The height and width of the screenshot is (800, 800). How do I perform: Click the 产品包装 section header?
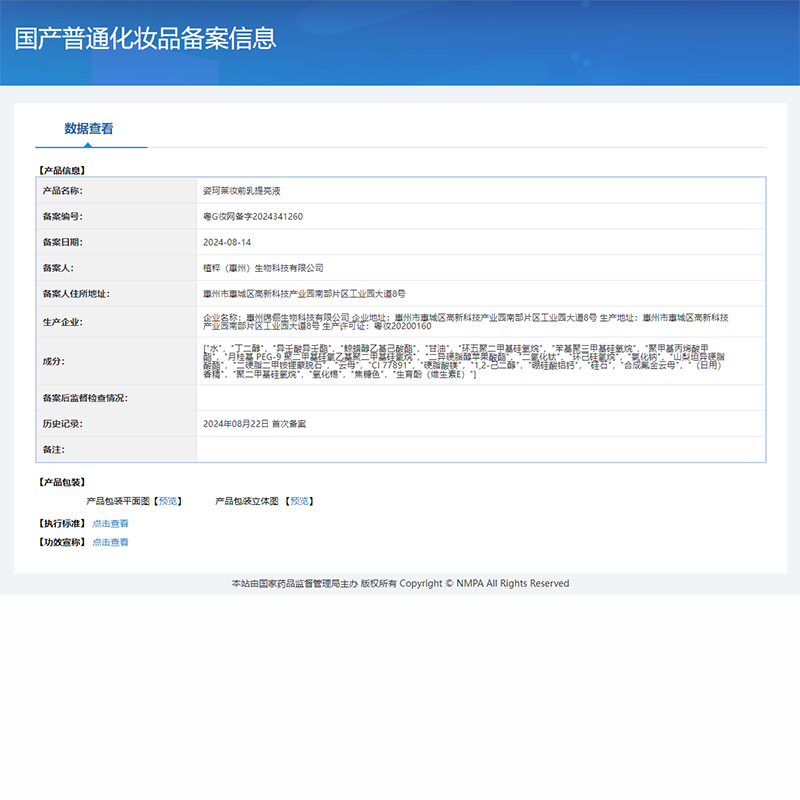[x=63, y=480]
